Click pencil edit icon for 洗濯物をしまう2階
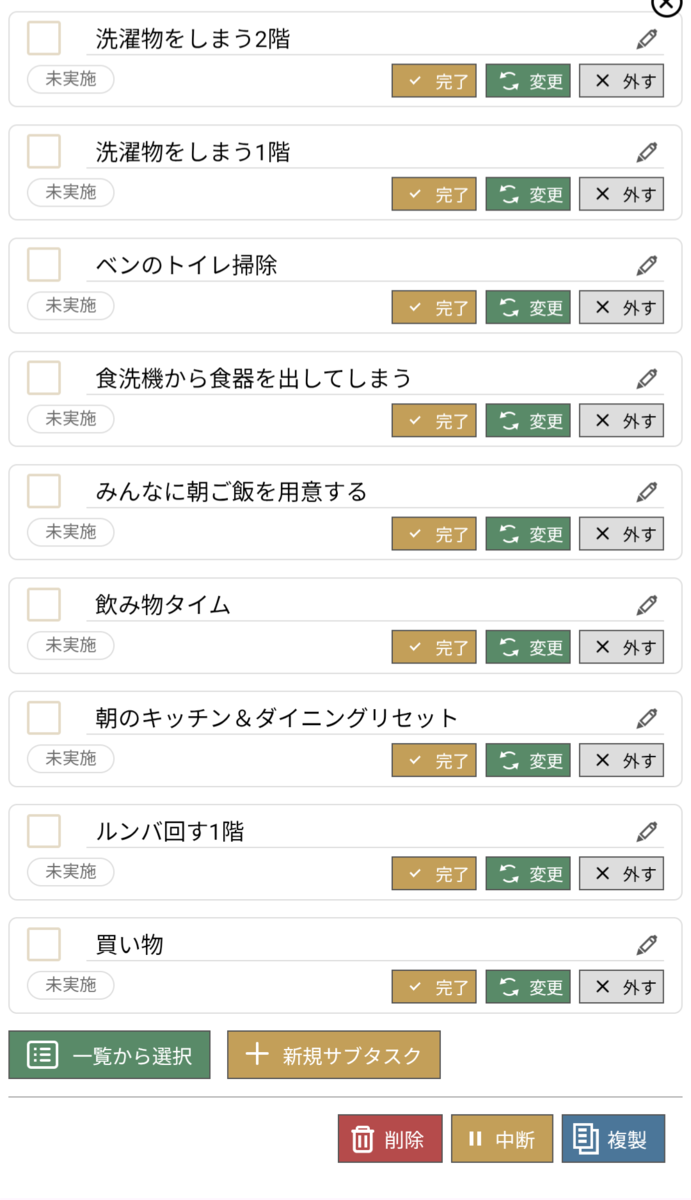 coord(647,39)
